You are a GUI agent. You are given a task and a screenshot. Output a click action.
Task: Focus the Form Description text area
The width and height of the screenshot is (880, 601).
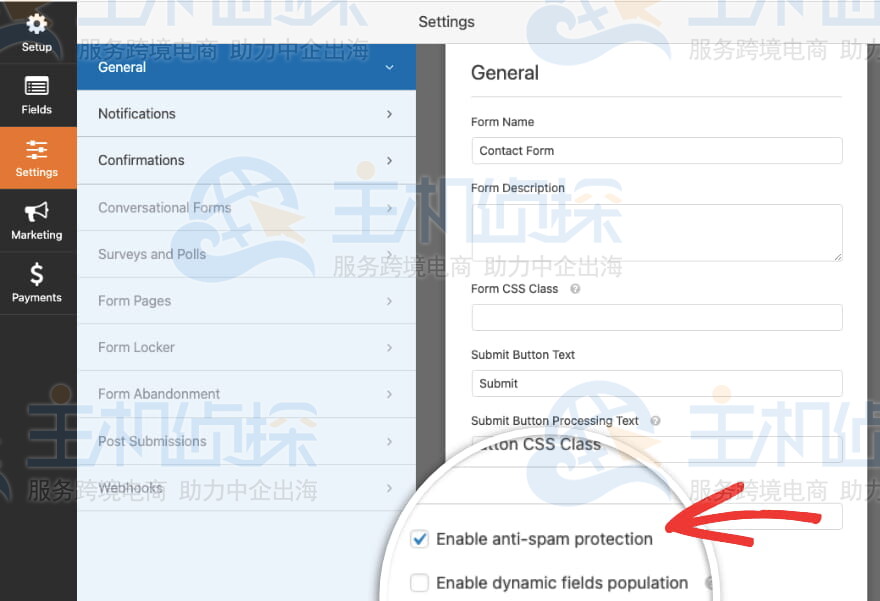coord(657,233)
